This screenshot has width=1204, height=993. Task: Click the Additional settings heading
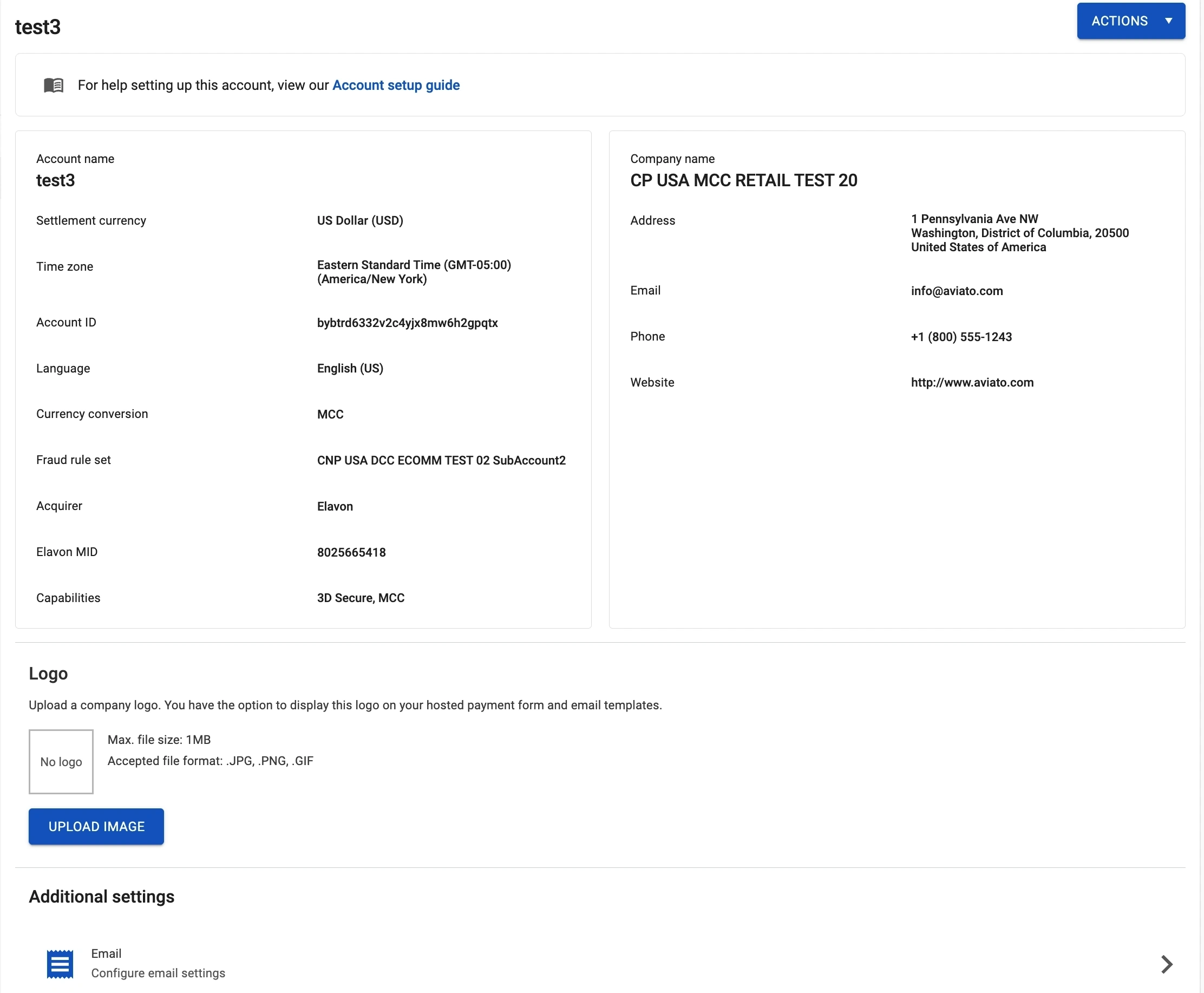(x=102, y=896)
